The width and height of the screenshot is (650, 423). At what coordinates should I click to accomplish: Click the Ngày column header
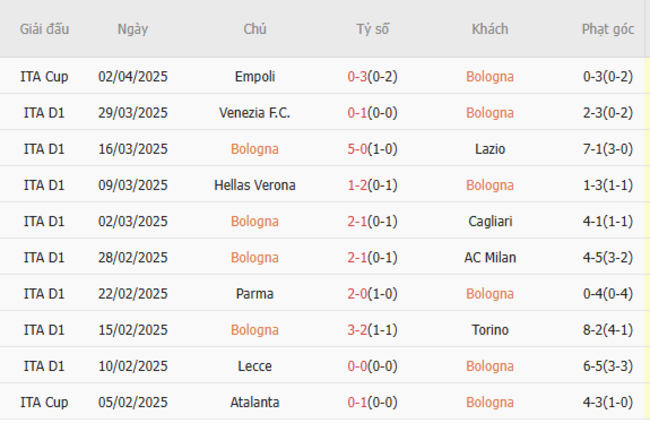(x=132, y=29)
